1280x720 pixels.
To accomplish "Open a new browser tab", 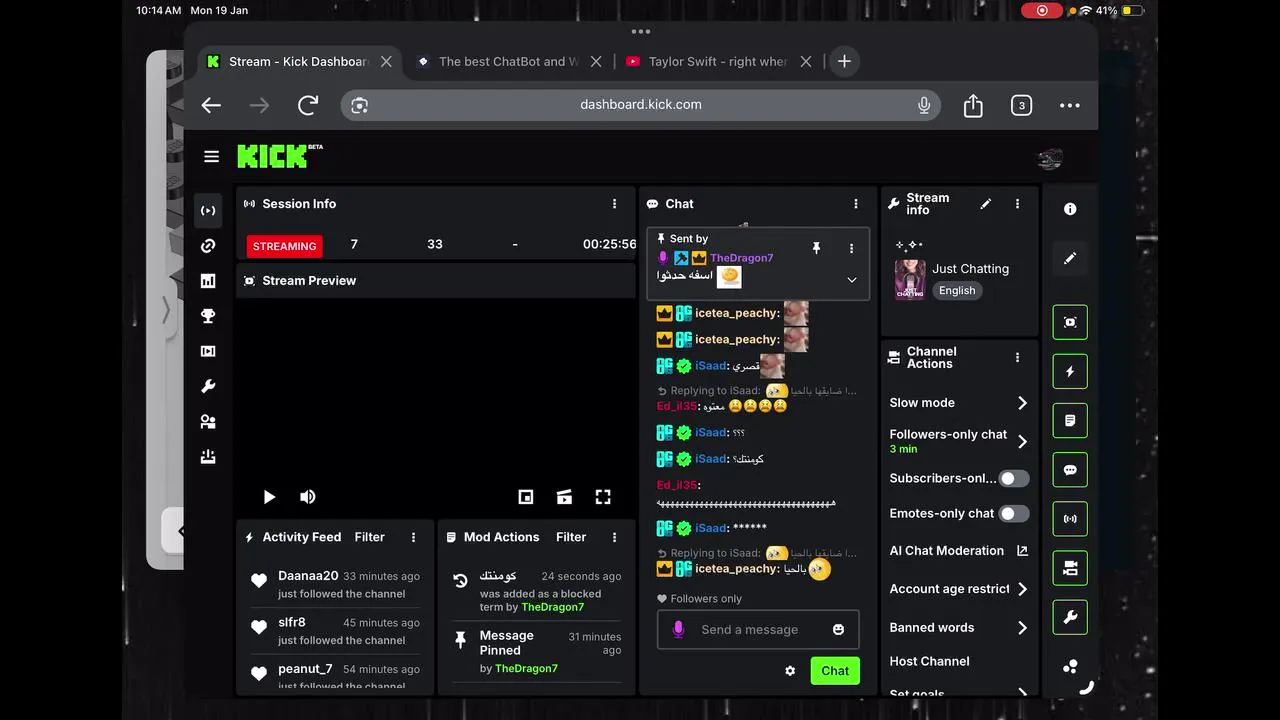I will [x=844, y=61].
